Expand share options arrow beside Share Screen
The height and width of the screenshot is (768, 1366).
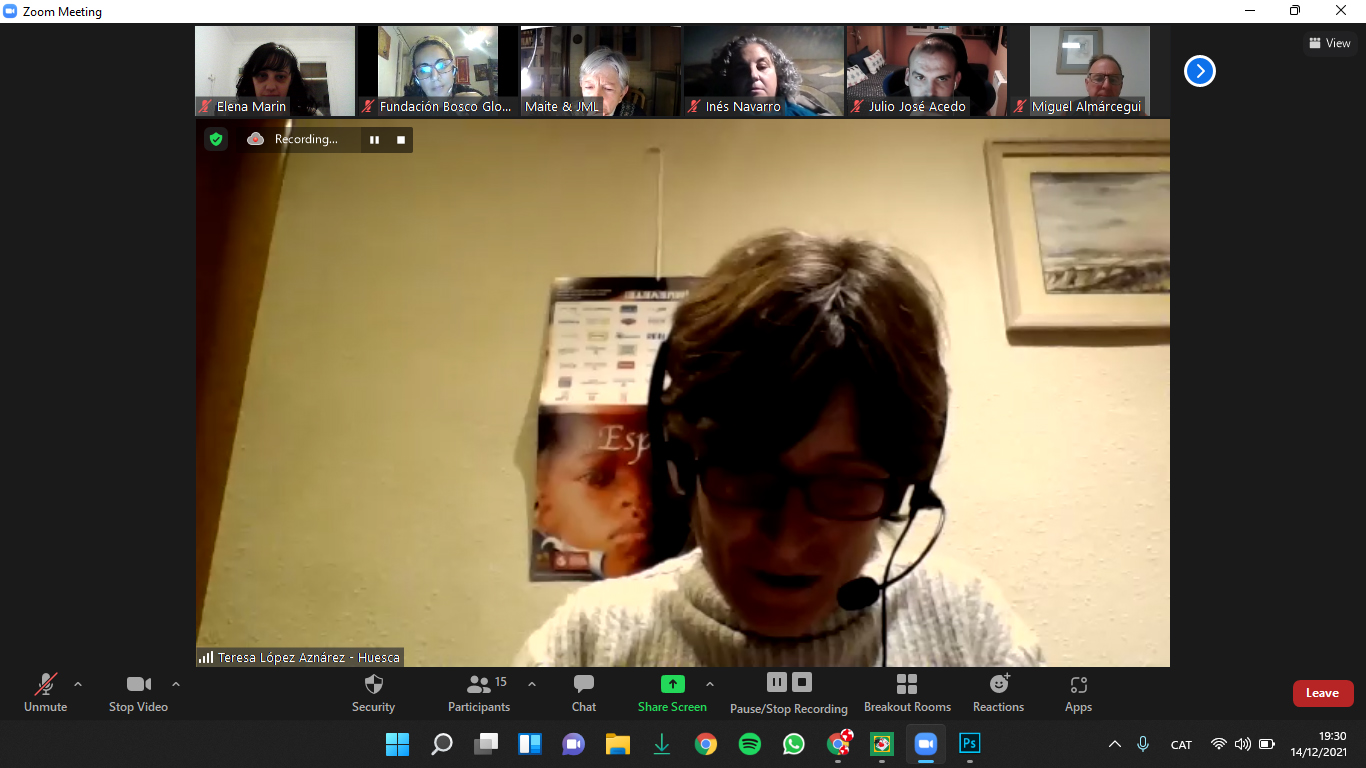[x=710, y=685]
